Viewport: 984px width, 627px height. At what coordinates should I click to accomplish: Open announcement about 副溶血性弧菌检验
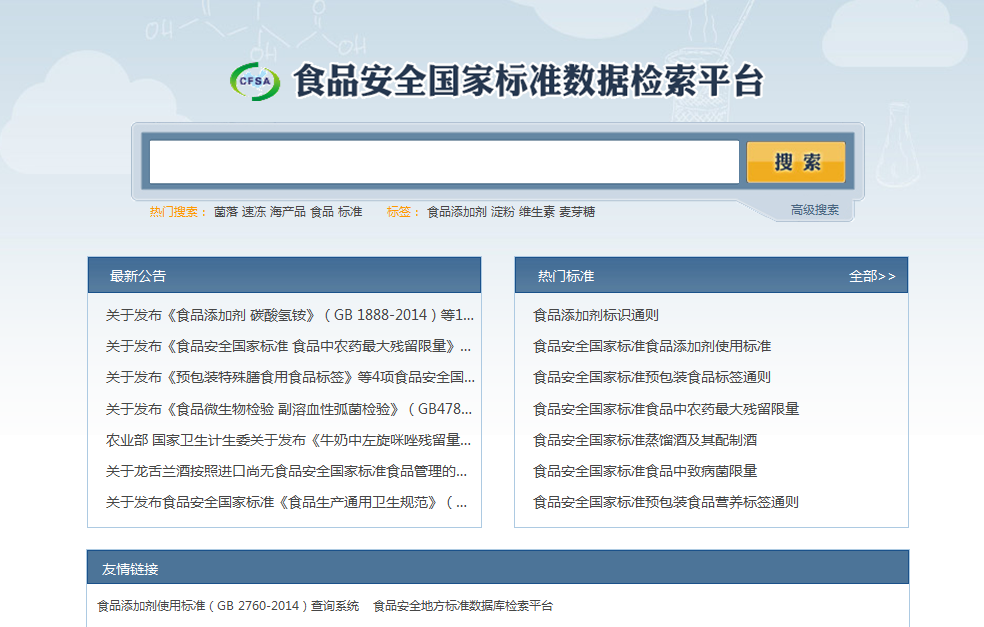(289, 409)
